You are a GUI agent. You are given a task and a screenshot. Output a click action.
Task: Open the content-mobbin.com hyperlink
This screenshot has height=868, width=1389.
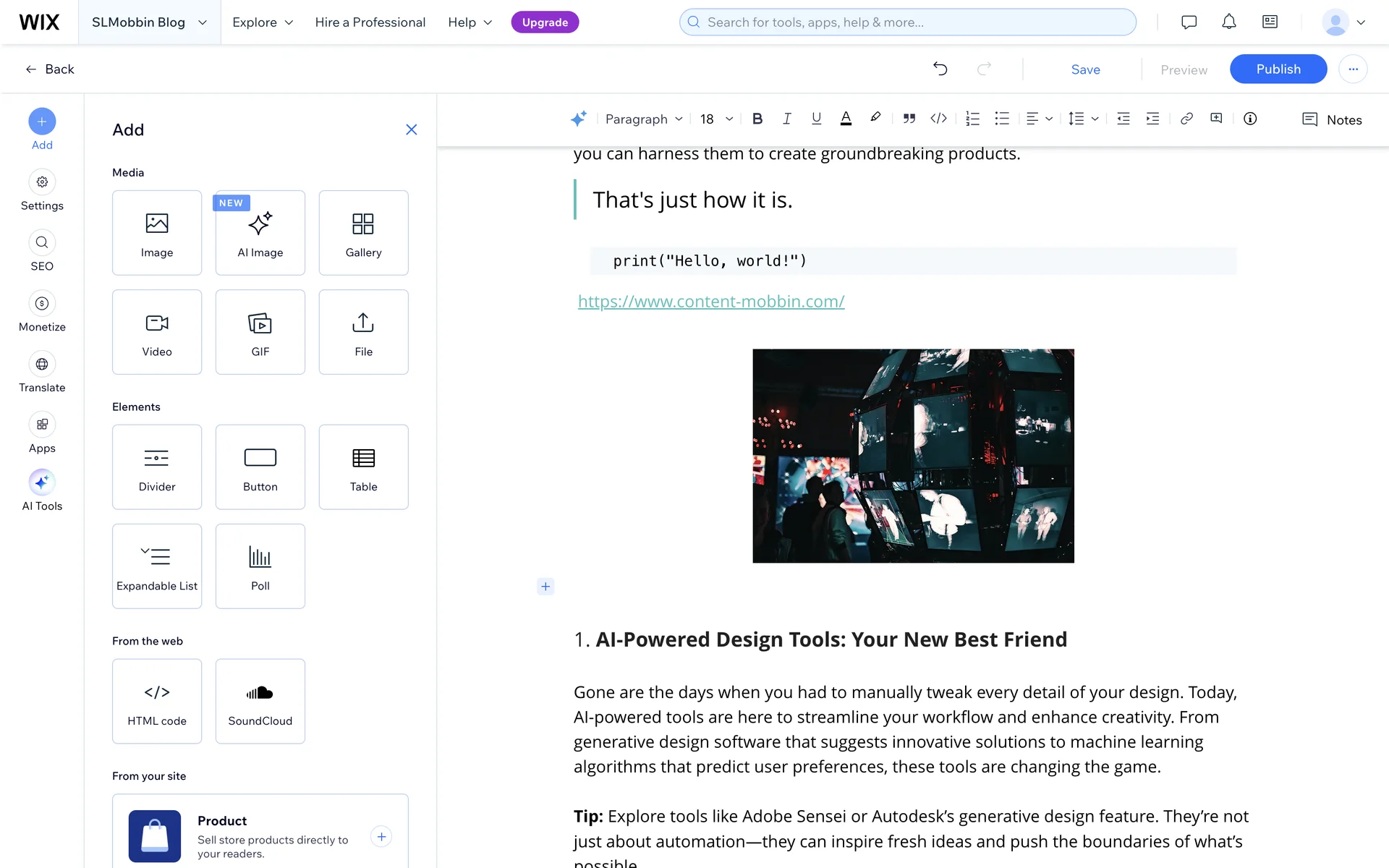coord(711,301)
